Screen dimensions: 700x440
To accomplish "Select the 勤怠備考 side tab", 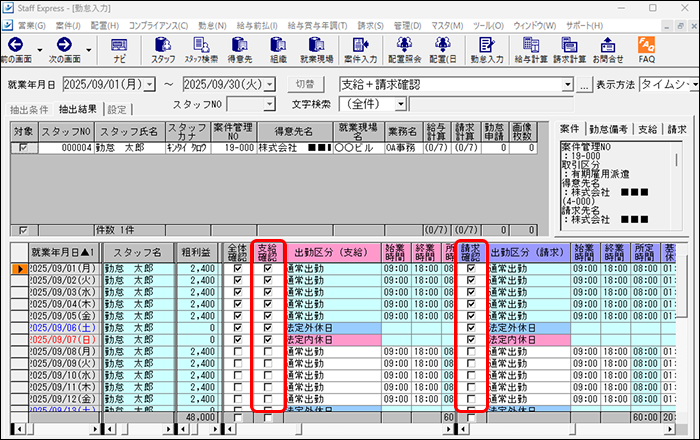I will pos(608,129).
